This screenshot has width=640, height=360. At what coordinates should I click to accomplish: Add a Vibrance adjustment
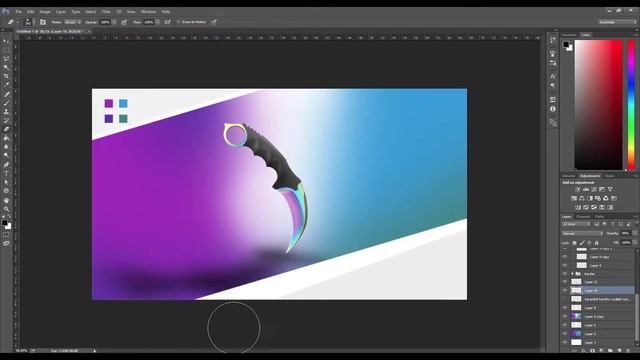610,189
